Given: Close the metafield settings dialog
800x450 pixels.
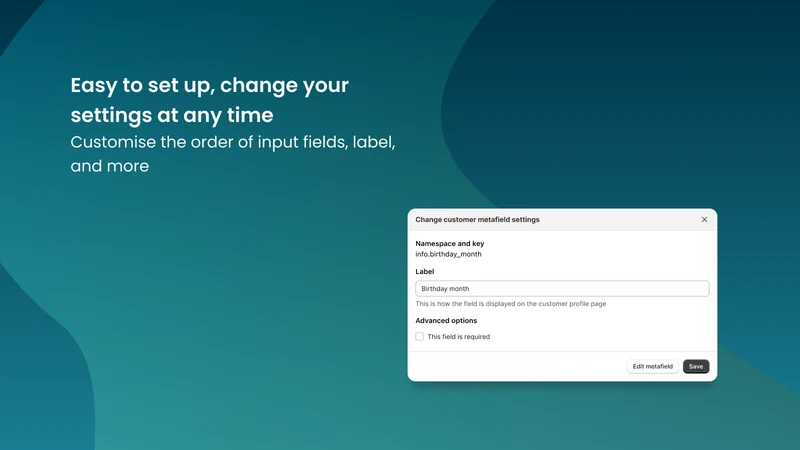Looking at the screenshot, I should (704, 219).
